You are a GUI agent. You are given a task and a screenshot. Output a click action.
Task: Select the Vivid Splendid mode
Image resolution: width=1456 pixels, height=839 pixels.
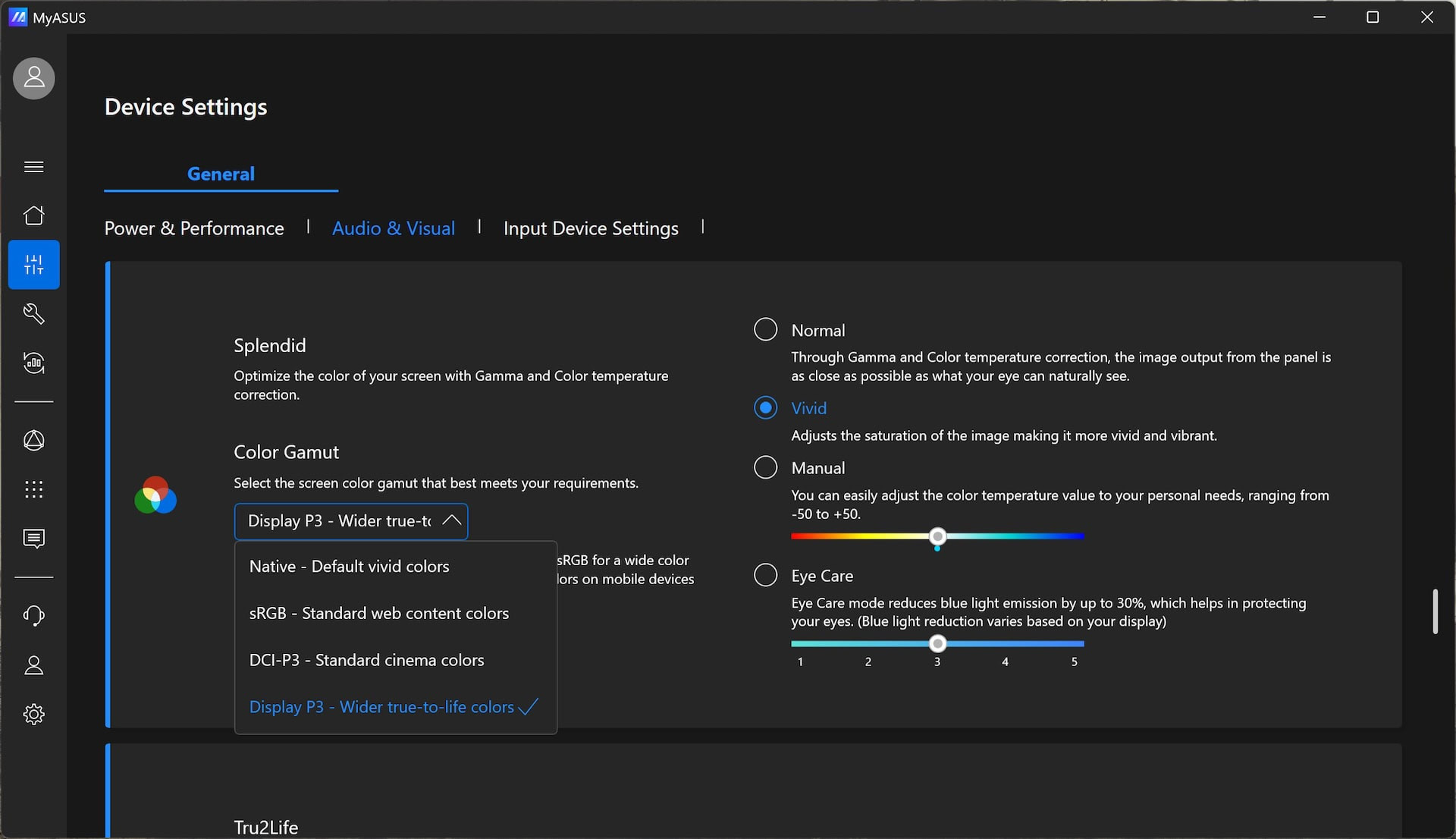point(766,408)
